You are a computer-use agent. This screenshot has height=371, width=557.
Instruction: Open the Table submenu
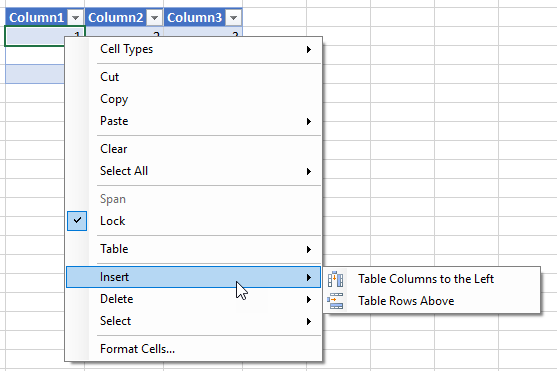[194, 249]
